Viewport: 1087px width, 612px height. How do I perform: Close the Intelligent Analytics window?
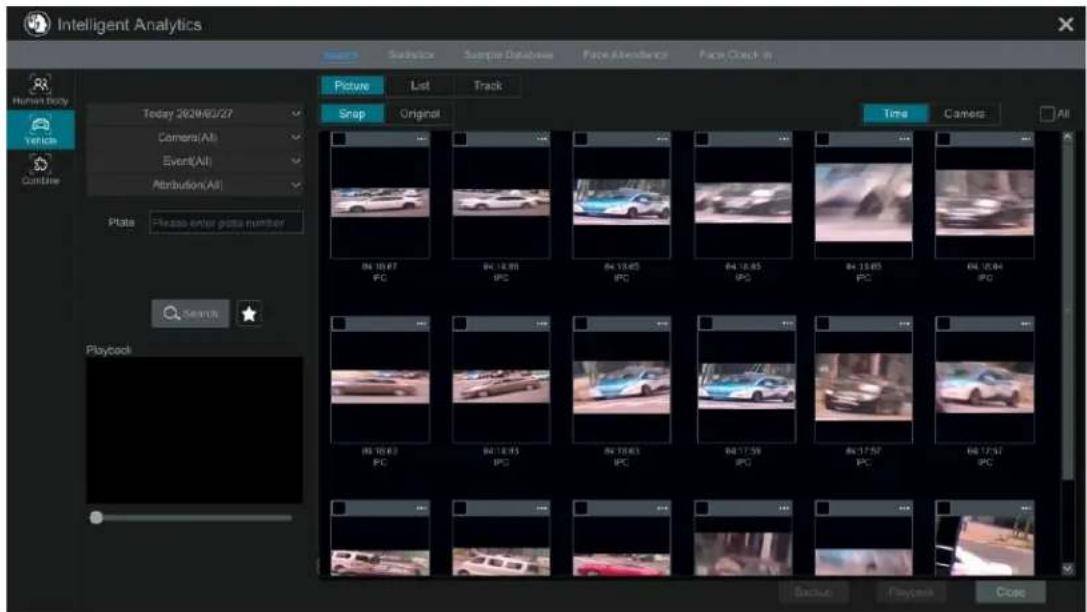(1066, 25)
